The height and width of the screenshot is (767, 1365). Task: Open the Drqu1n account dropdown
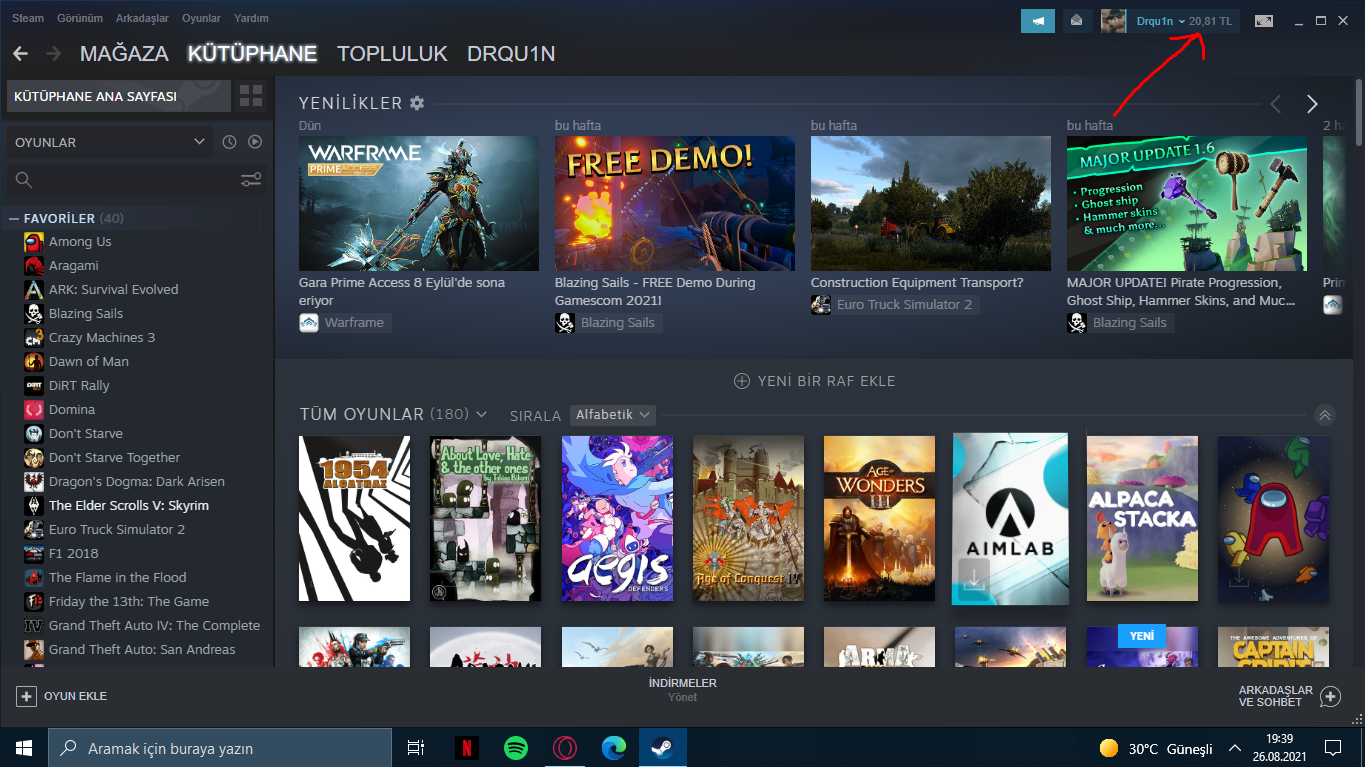click(x=1160, y=21)
